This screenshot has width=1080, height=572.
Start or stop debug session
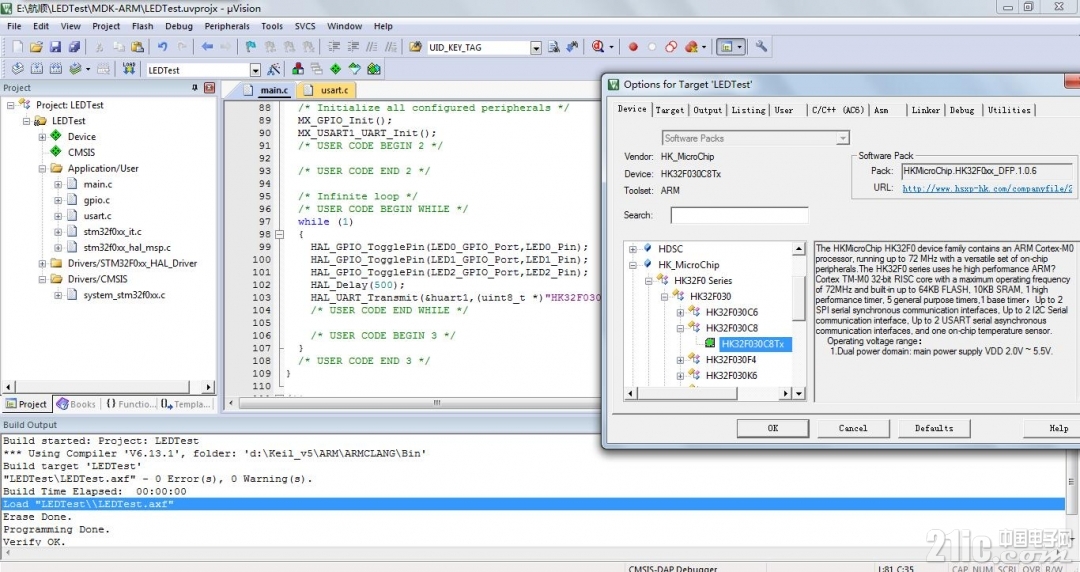pyautogui.click(x=598, y=47)
